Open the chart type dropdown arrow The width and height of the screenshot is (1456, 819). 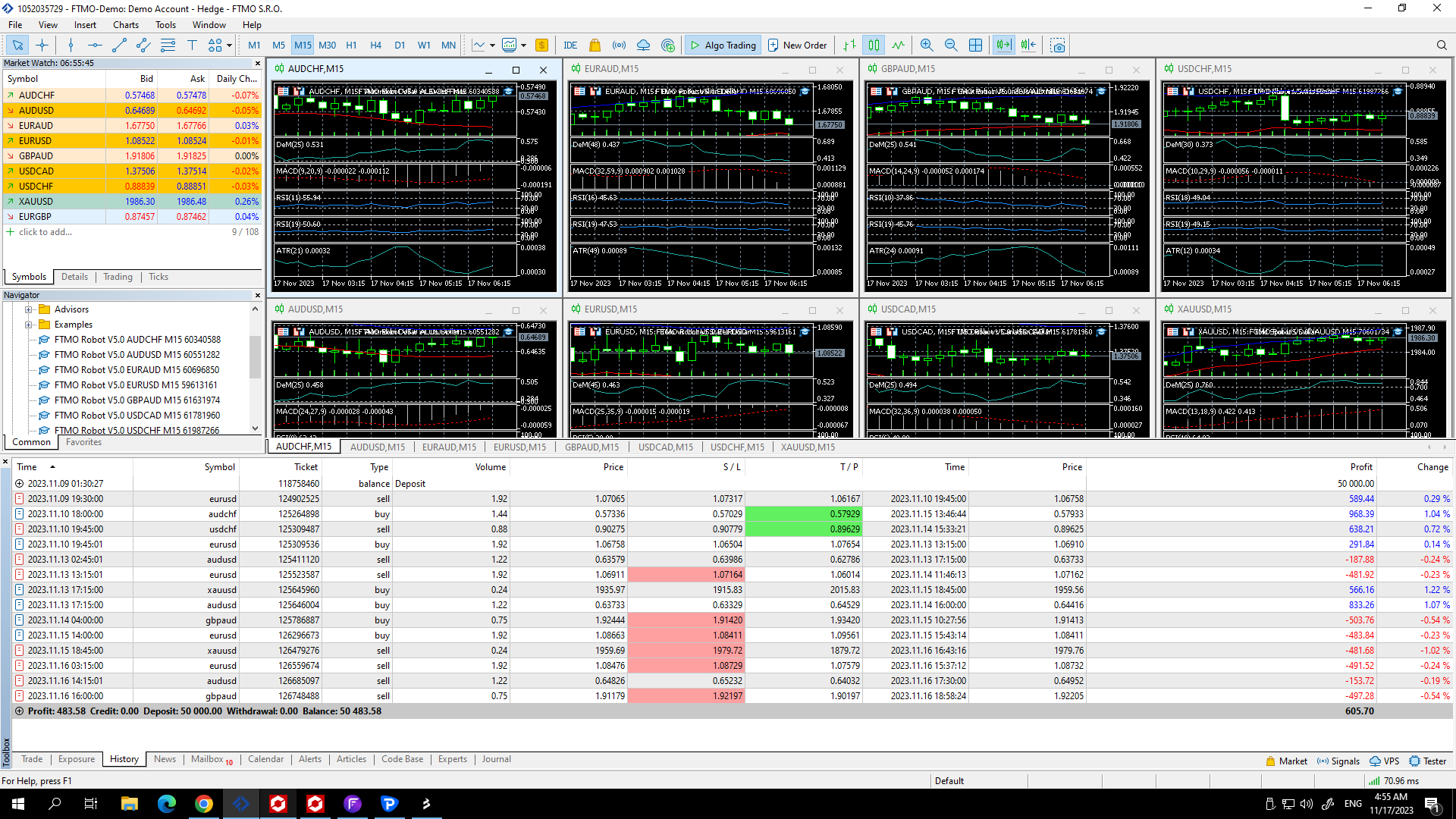(492, 45)
